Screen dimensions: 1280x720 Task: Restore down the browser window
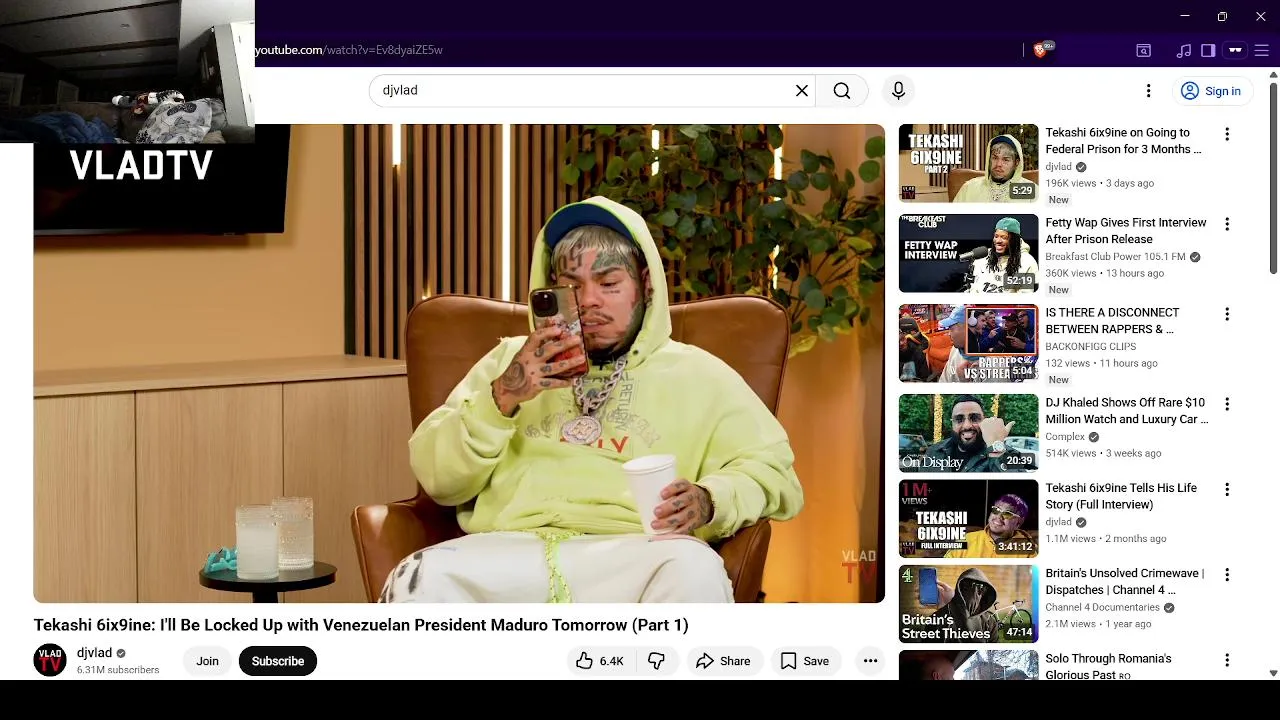pyautogui.click(x=1222, y=16)
